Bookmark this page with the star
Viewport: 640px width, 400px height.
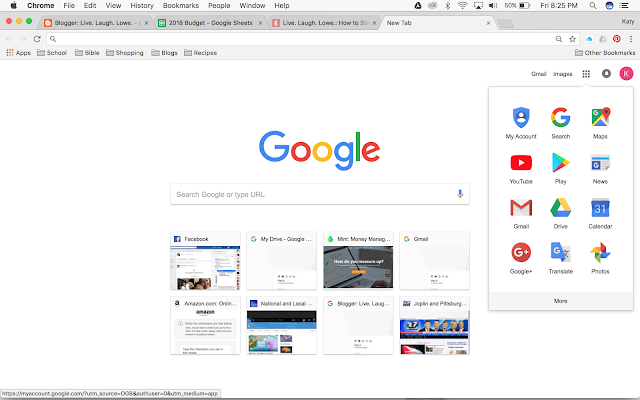tap(572, 39)
